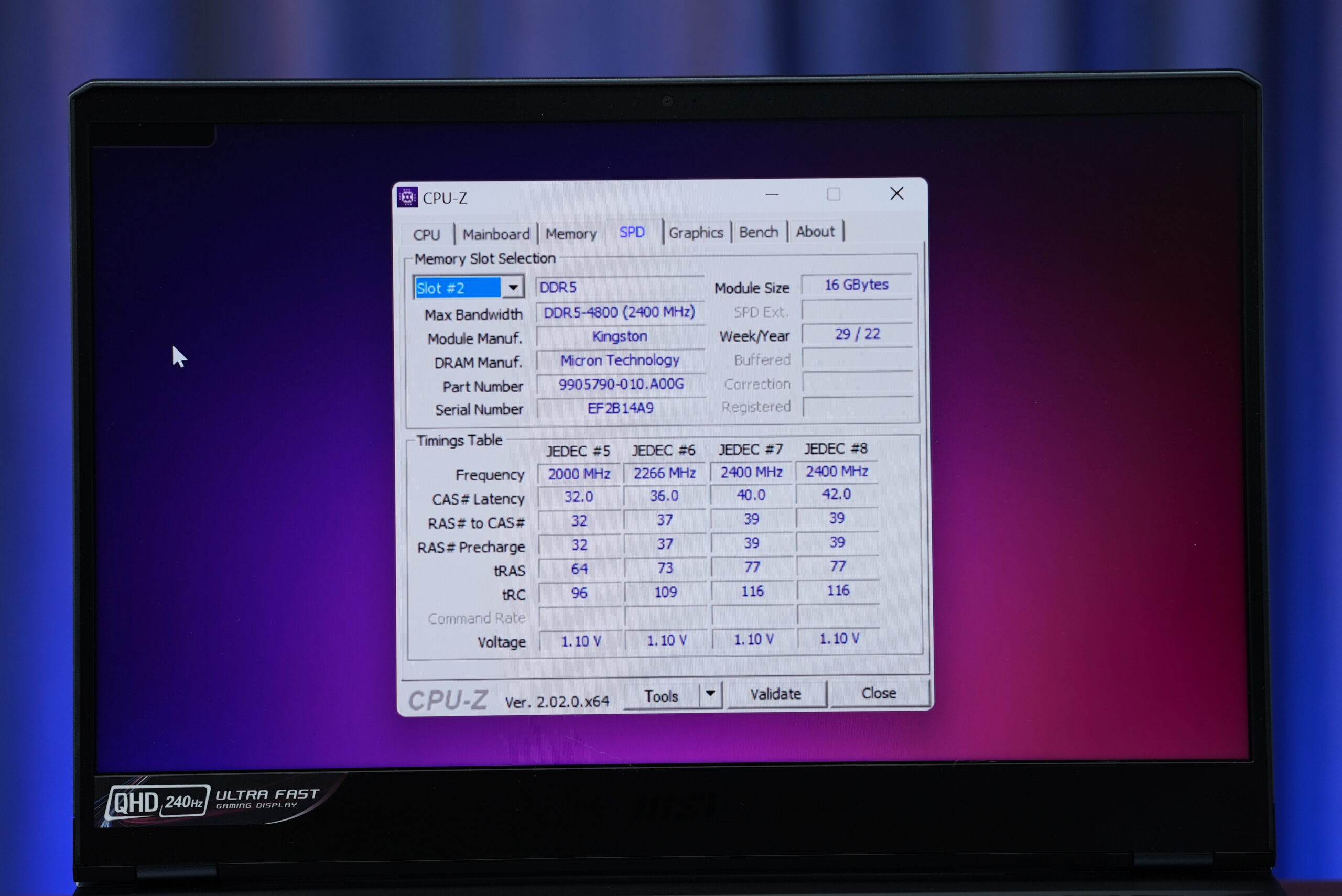
Task: Select the DDR5 memory type field
Action: pyautogui.click(x=620, y=287)
